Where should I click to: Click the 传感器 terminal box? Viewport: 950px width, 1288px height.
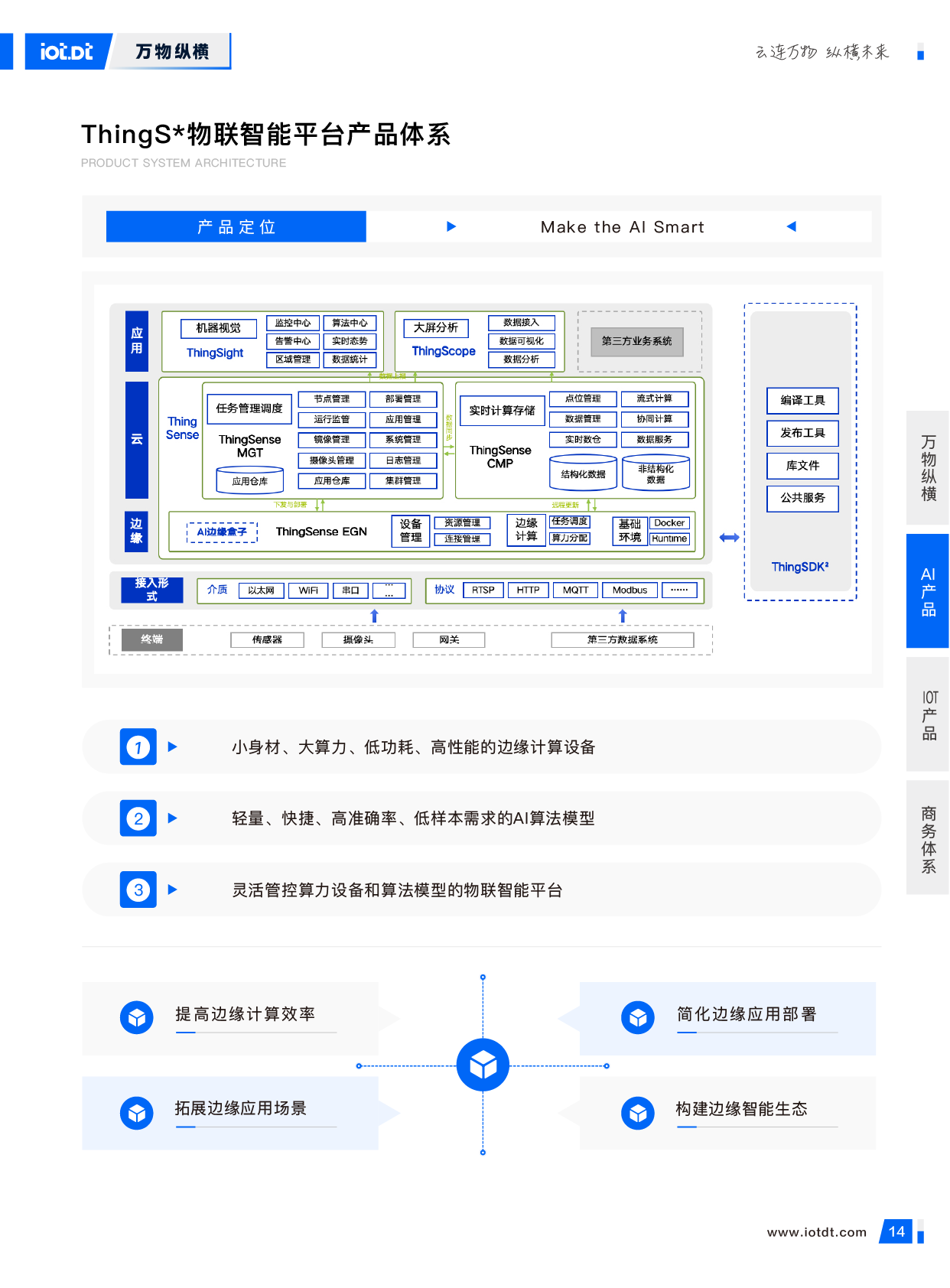(x=268, y=640)
